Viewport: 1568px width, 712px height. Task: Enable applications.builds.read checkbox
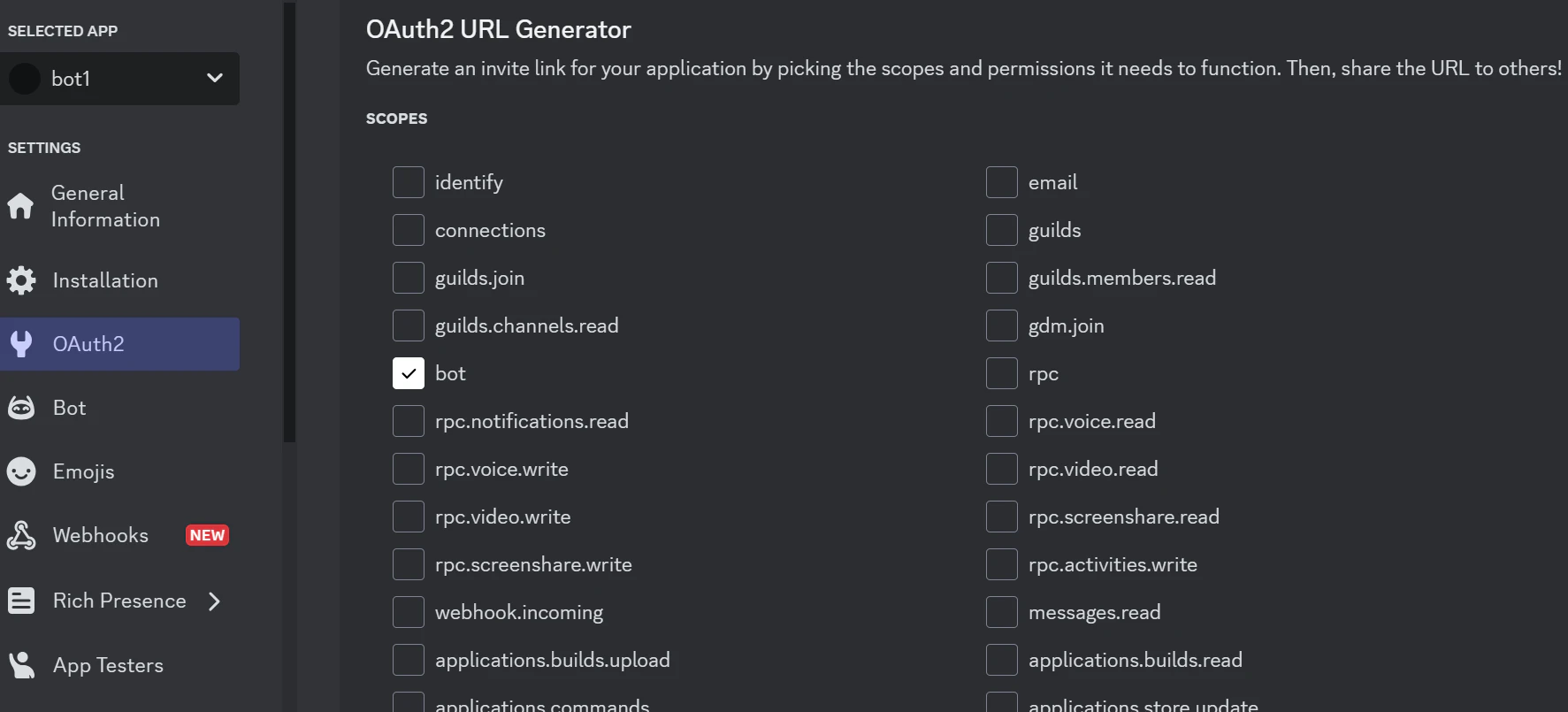(x=1002, y=660)
